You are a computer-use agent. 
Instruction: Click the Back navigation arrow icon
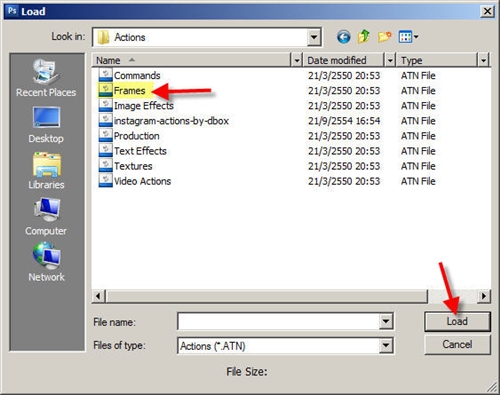(344, 37)
